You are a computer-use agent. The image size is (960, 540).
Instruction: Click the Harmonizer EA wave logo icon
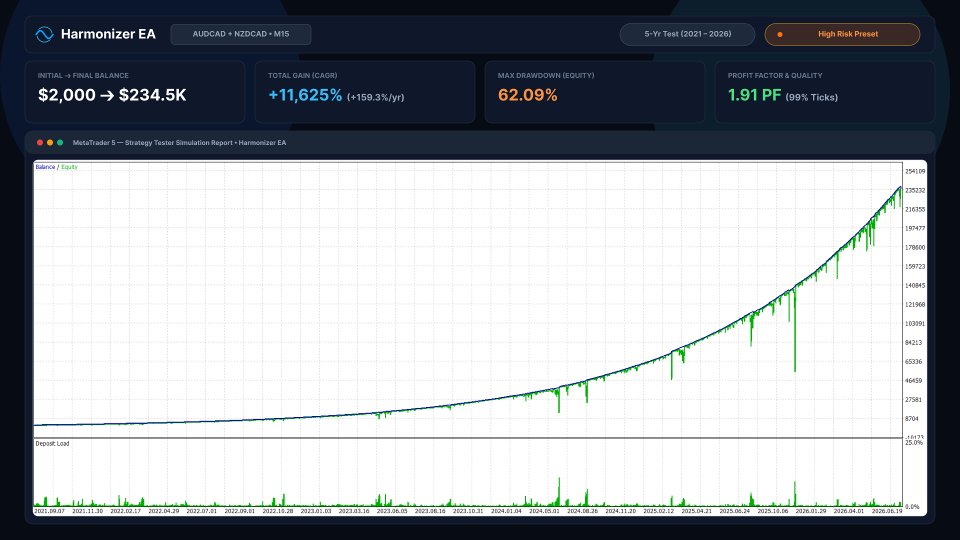[44, 34]
